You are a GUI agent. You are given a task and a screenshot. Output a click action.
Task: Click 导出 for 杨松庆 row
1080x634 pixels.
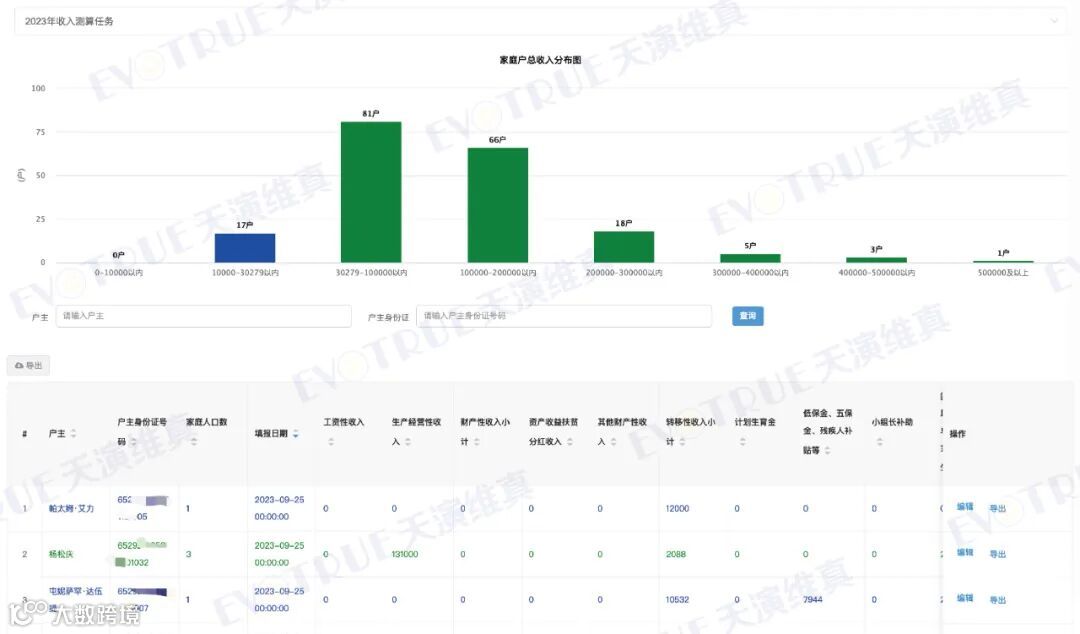tap(997, 554)
